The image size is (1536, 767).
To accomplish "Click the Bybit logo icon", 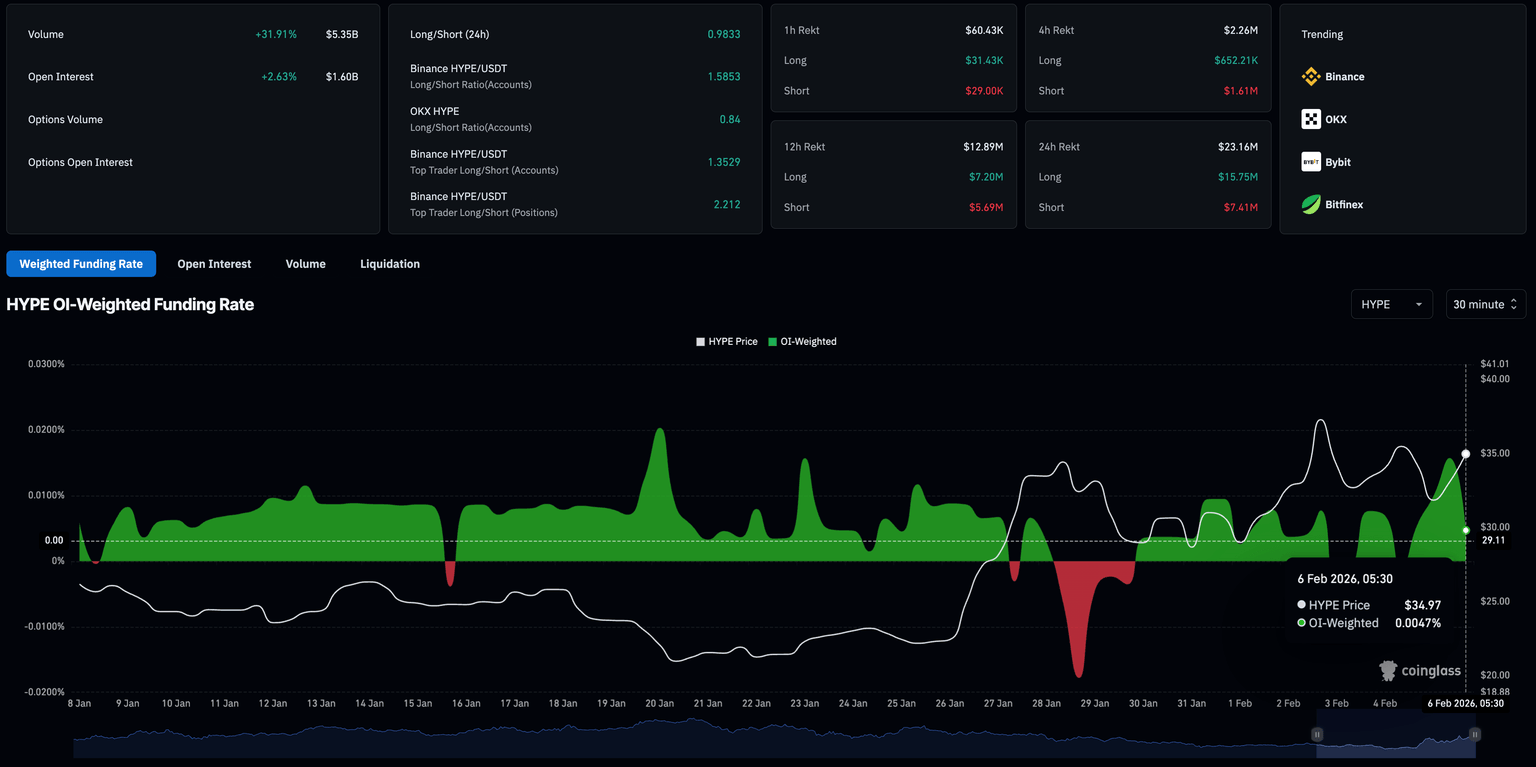I will pyautogui.click(x=1311, y=162).
